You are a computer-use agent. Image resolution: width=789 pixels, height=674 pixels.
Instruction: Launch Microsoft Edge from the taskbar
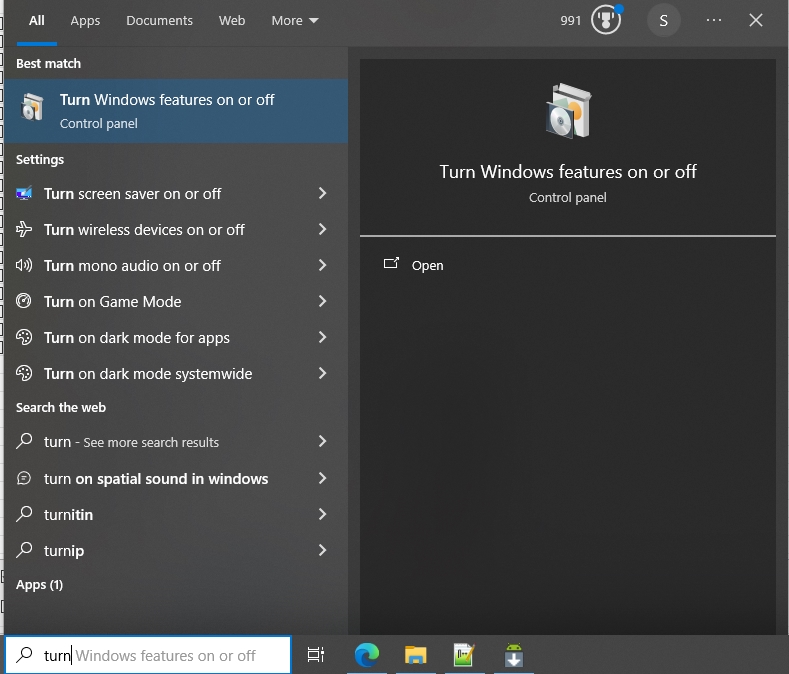[367, 655]
